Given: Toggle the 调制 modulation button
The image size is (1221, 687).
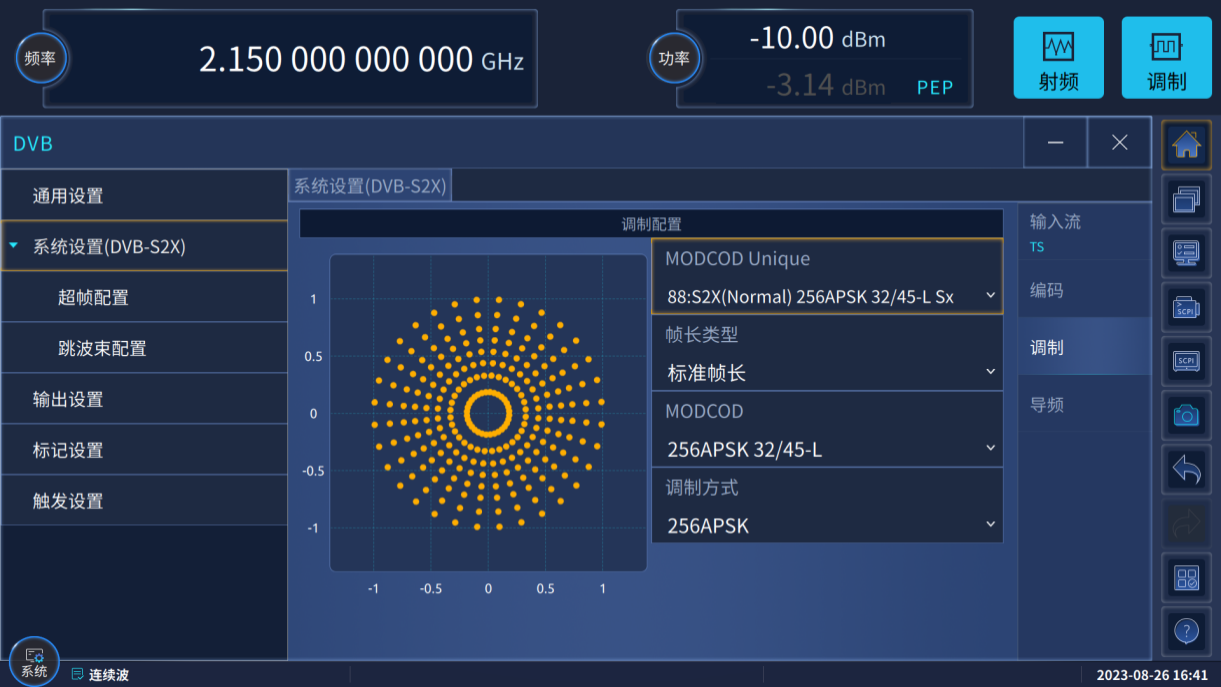Looking at the screenshot, I should (x=1166, y=58).
